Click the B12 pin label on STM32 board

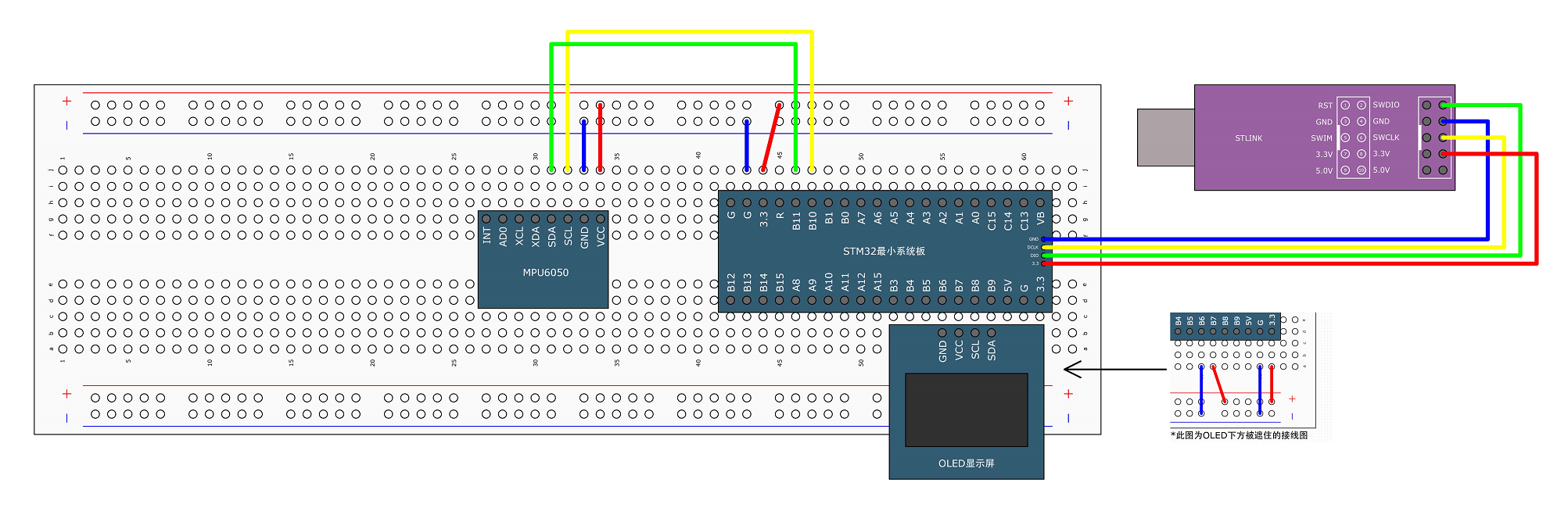coord(731,282)
